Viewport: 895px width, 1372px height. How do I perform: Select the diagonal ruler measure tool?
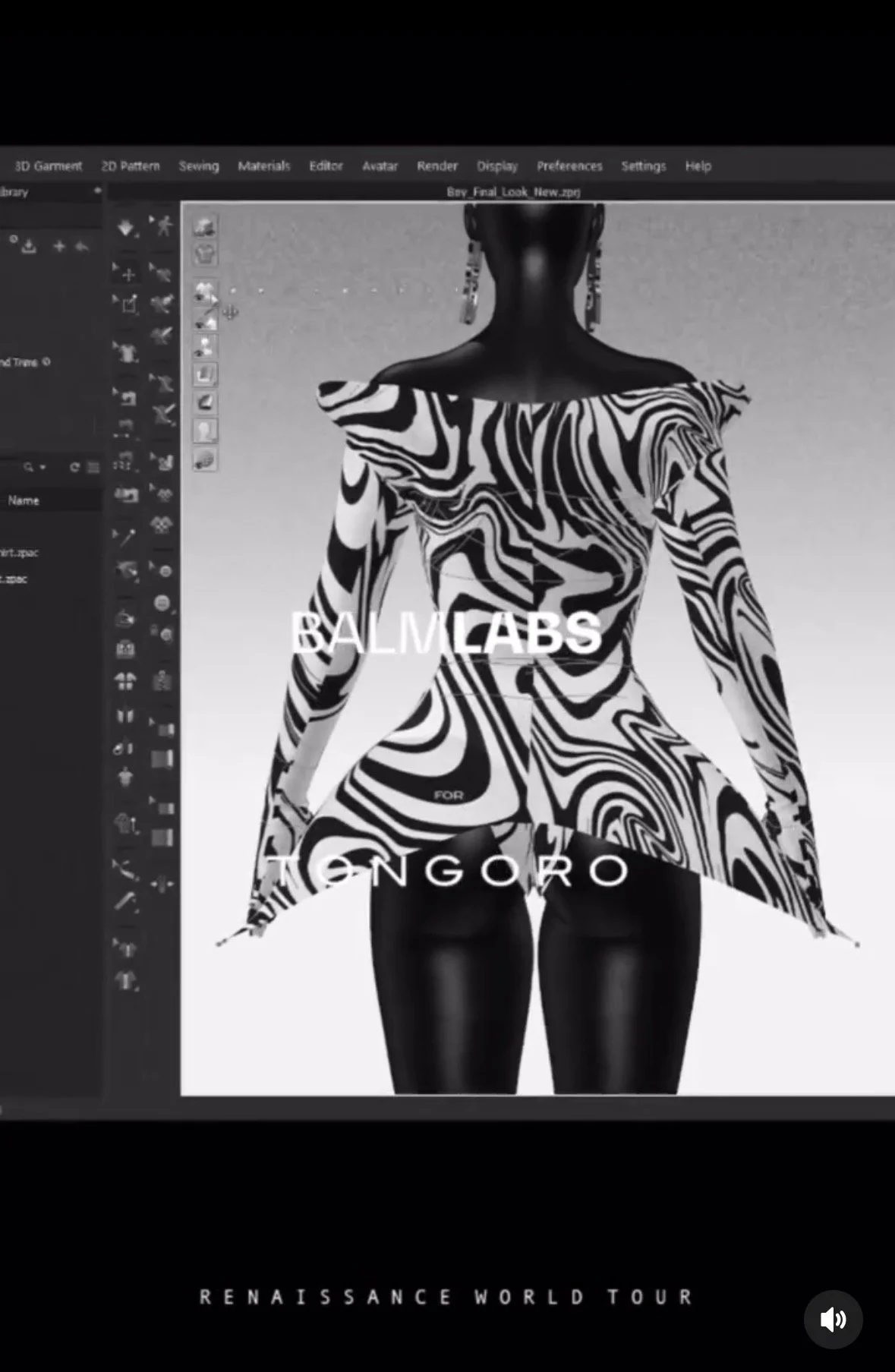pyautogui.click(x=125, y=901)
